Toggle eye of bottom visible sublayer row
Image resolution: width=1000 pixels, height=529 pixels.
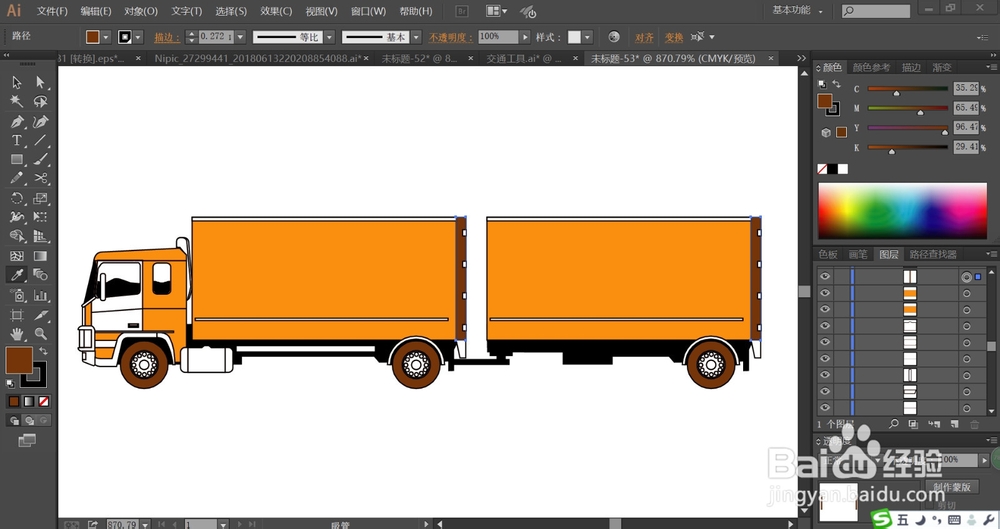point(825,408)
